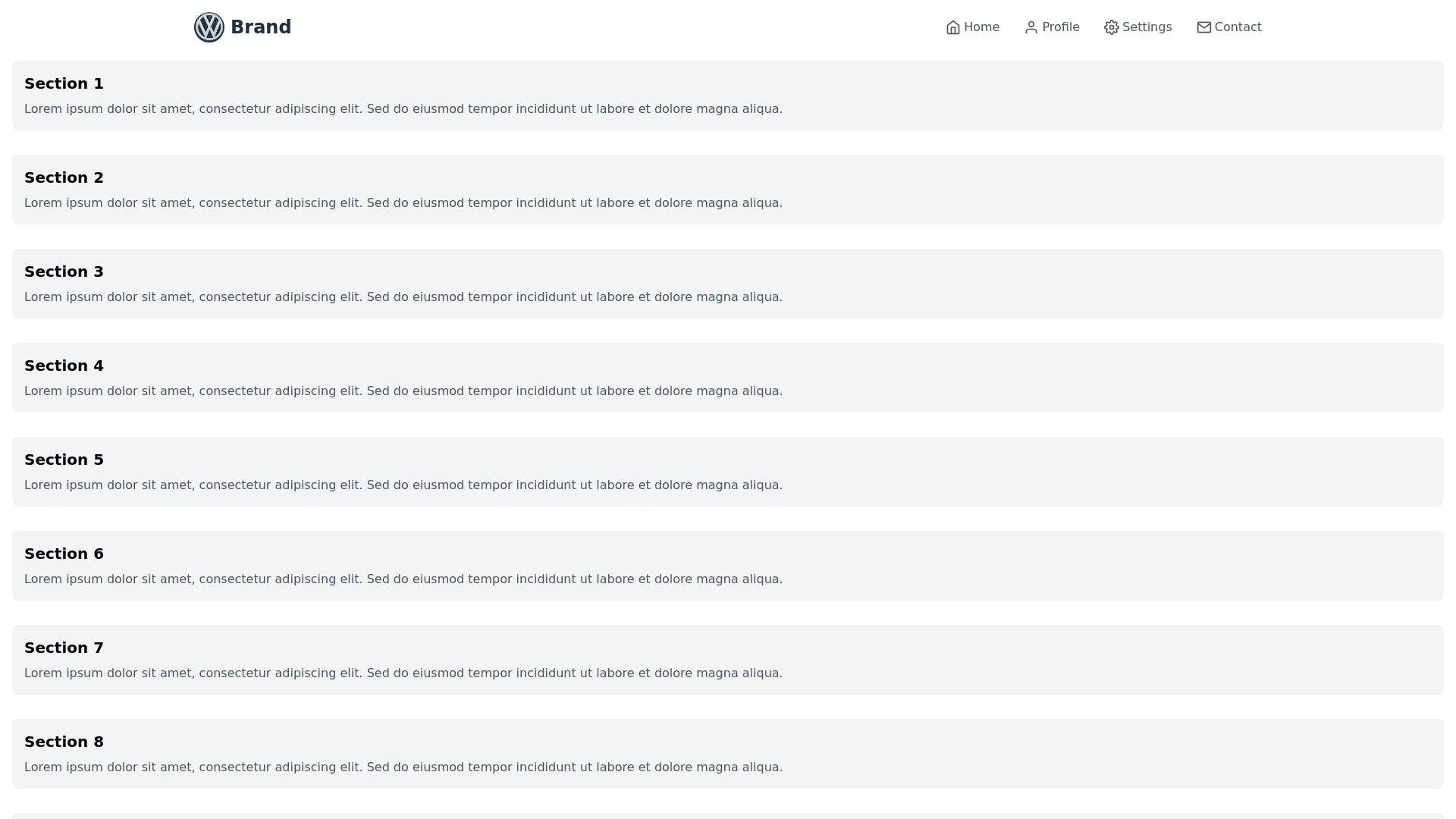The width and height of the screenshot is (1456, 819).
Task: Open the Settings nav text
Action: tap(1147, 27)
